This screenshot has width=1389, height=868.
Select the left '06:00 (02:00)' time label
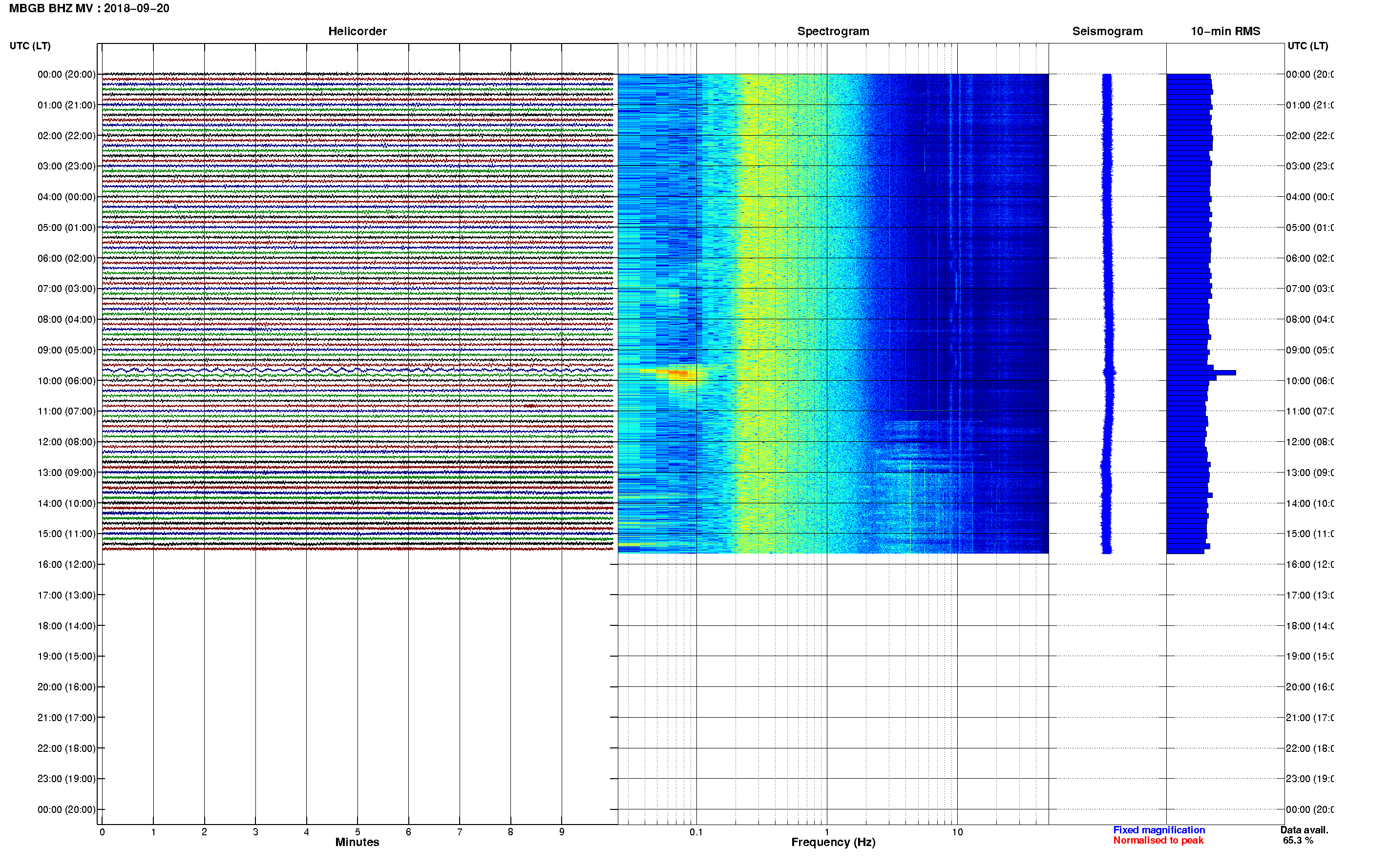pos(66,258)
